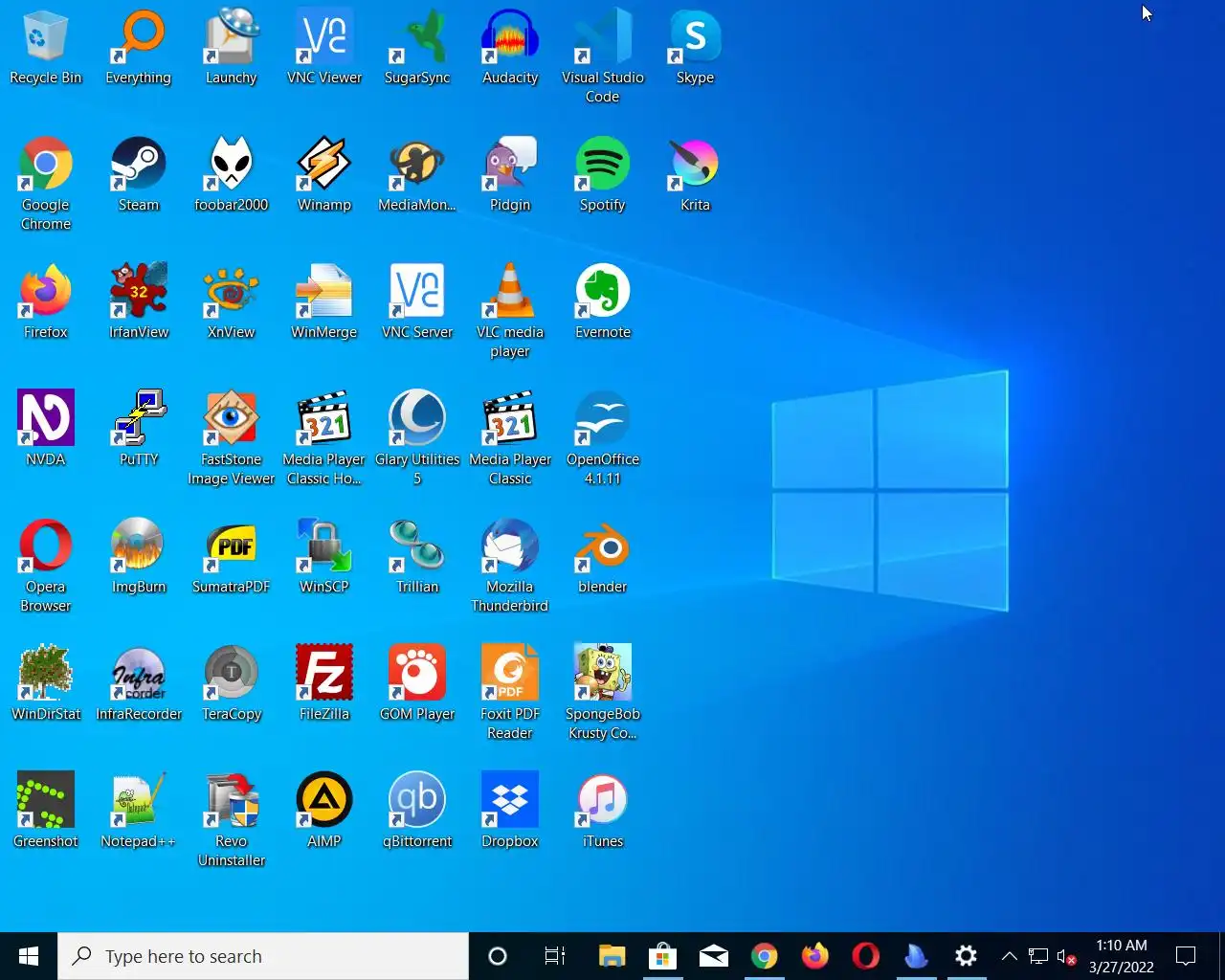Click the Krita desktop icon
Image resolution: width=1225 pixels, height=980 pixels.
coord(695,175)
